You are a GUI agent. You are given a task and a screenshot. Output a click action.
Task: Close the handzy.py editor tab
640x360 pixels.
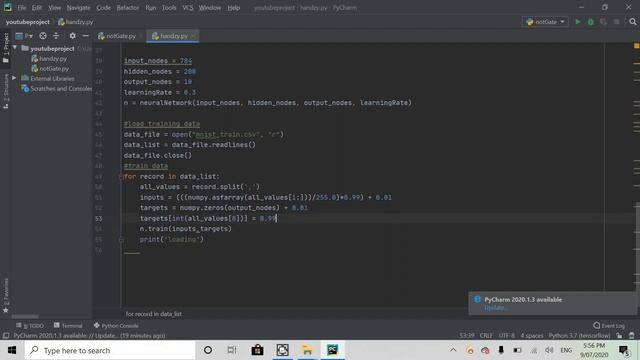click(193, 36)
